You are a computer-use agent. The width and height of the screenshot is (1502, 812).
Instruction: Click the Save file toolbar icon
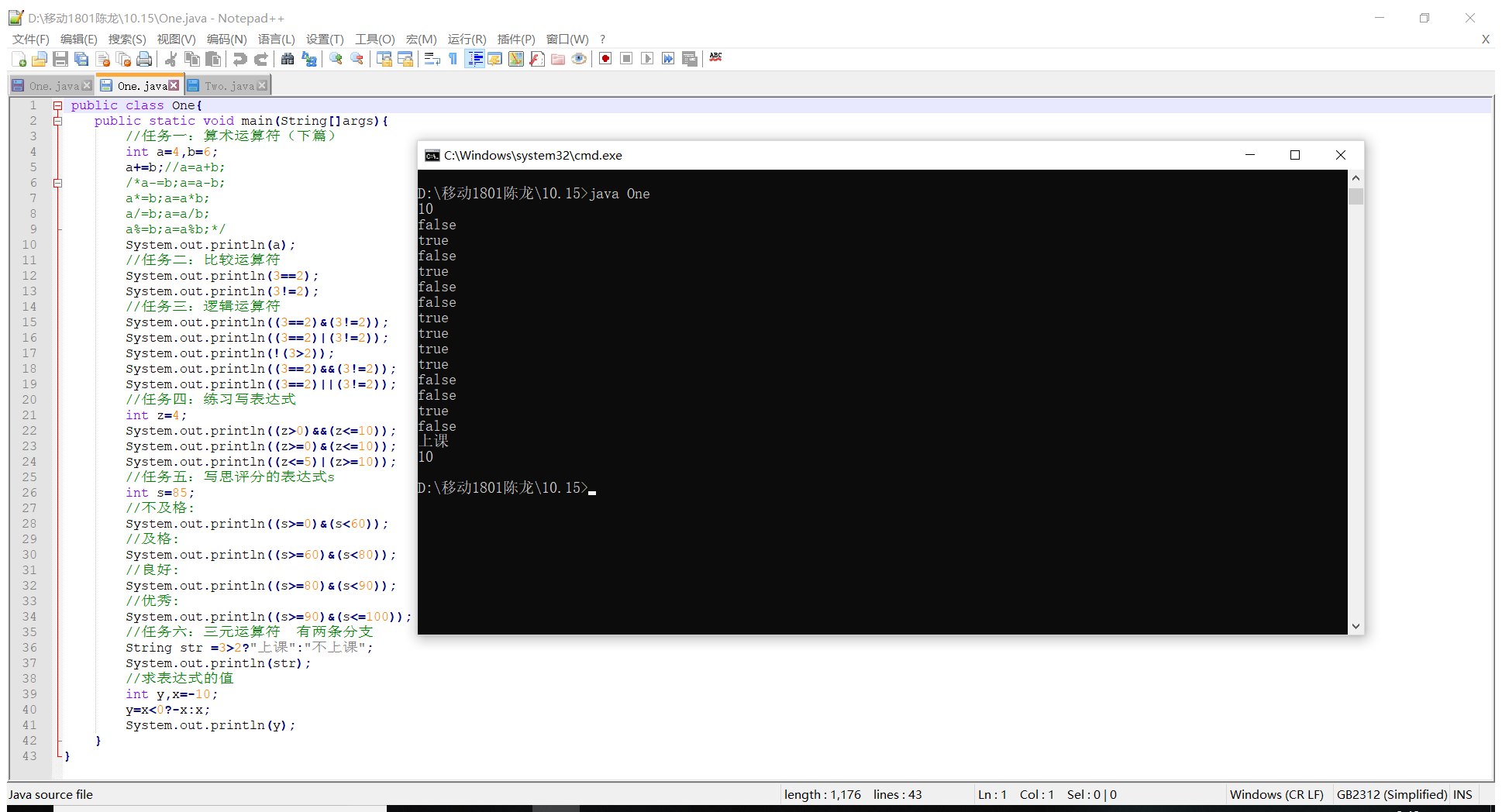(x=60, y=59)
